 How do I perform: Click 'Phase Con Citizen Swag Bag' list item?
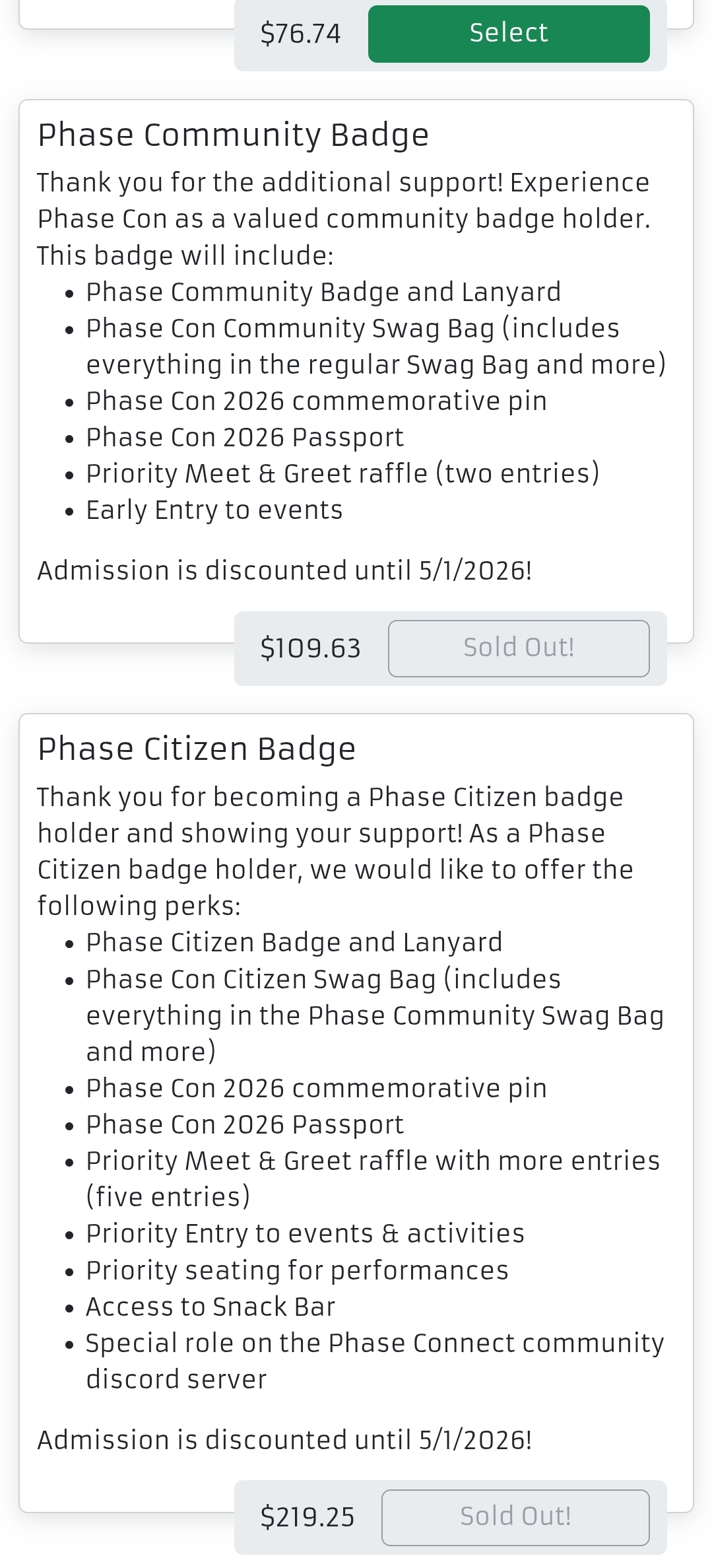point(374,1015)
